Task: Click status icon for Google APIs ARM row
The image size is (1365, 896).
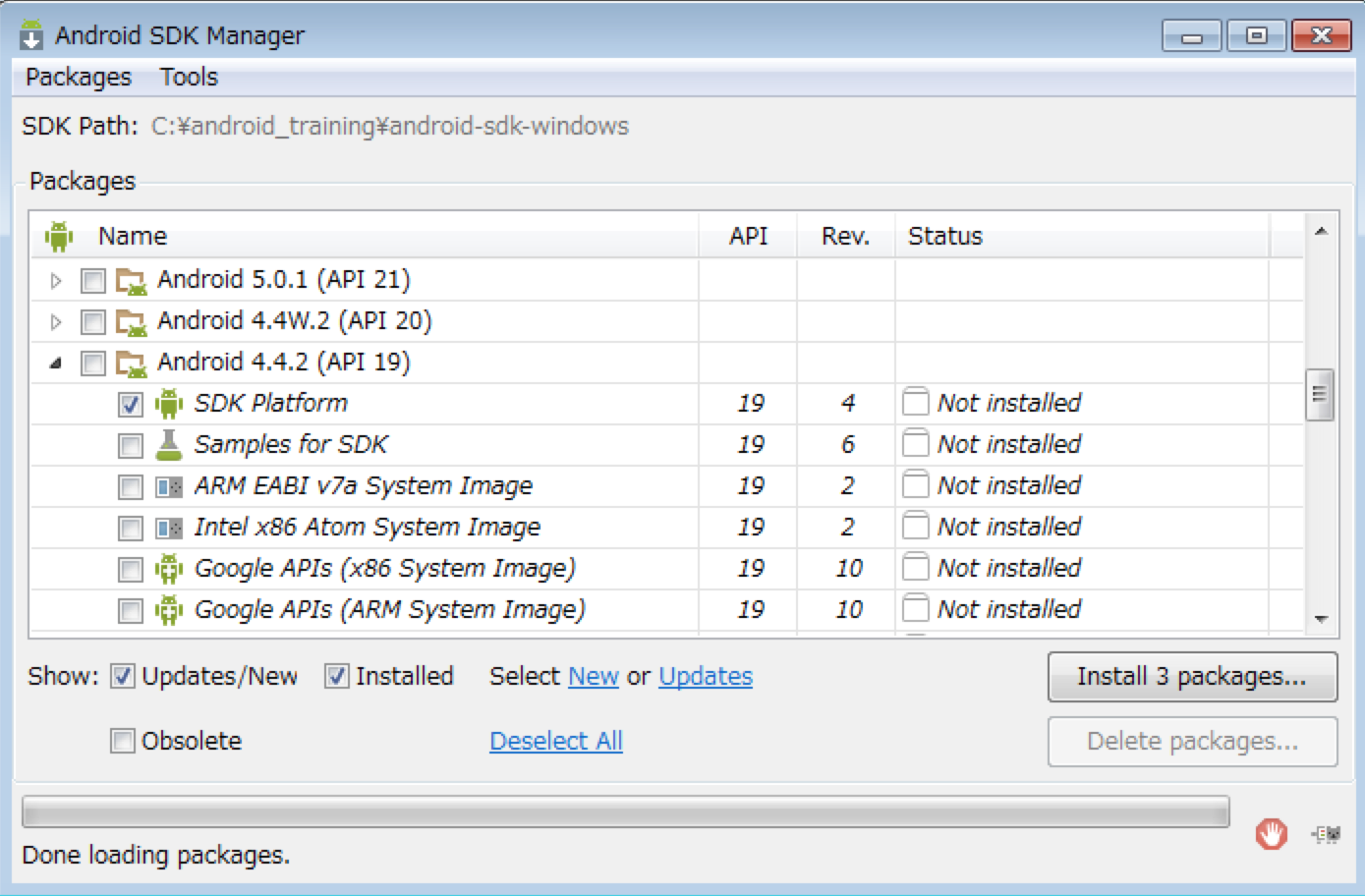Action: 915,608
